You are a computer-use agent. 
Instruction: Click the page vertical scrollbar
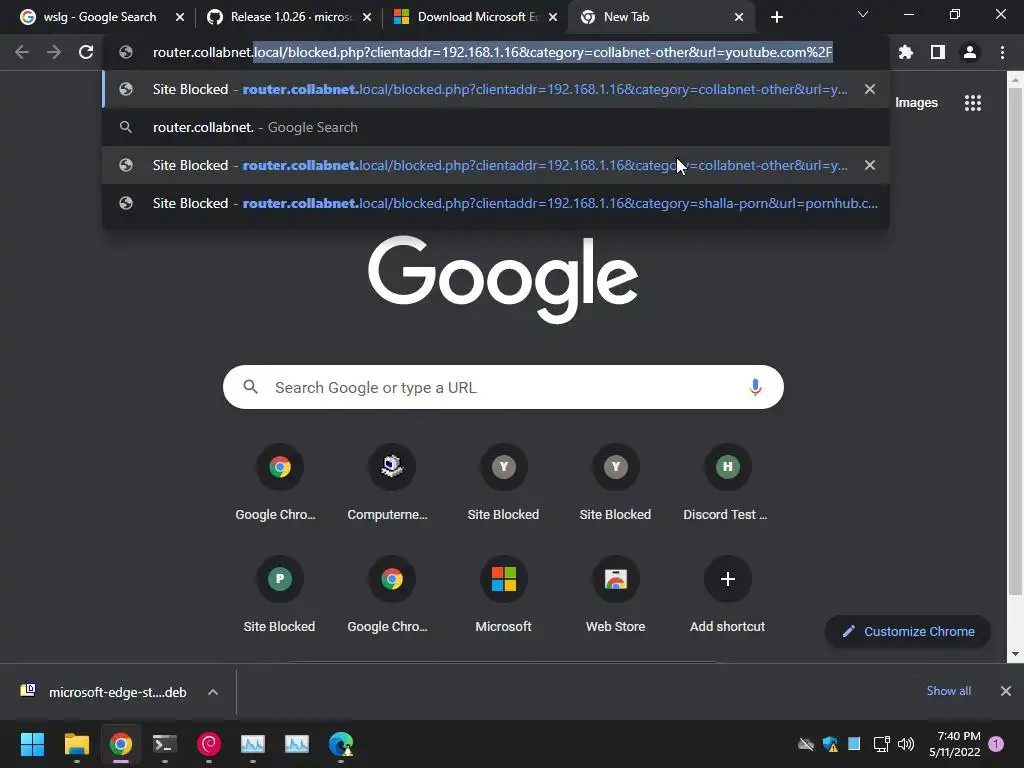[1015, 340]
